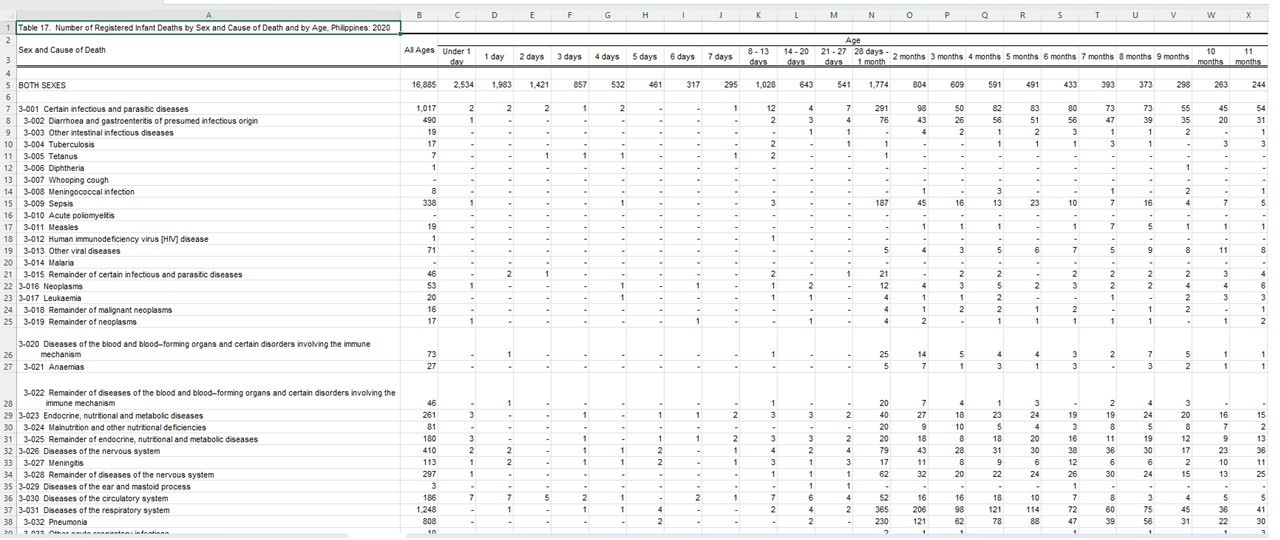Click the '3-010 Acute poliomyelitis' label

click(x=68, y=215)
